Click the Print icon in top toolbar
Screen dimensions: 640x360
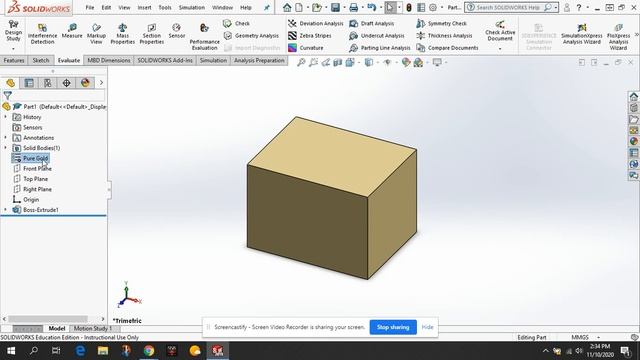coord(353,7)
